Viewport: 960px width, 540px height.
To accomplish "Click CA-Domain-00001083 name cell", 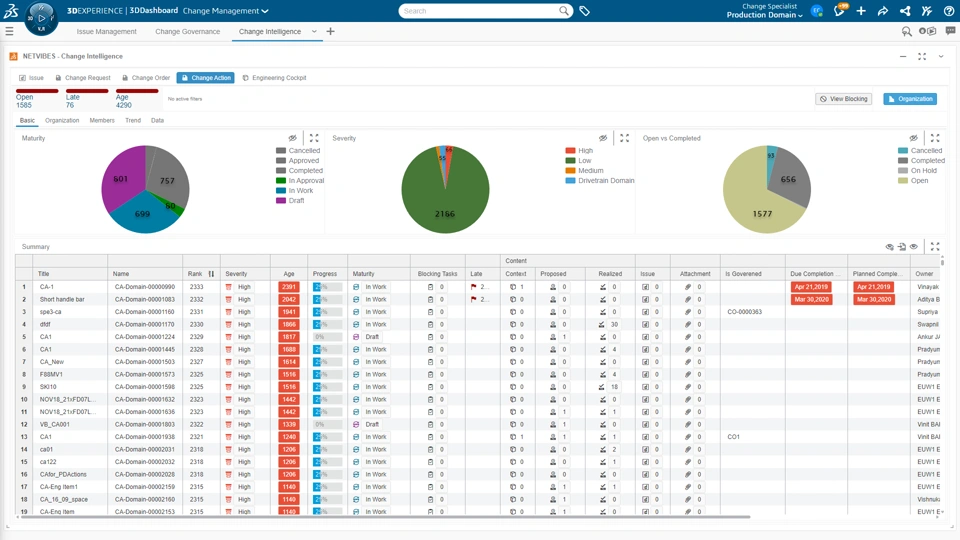I will tap(144, 299).
